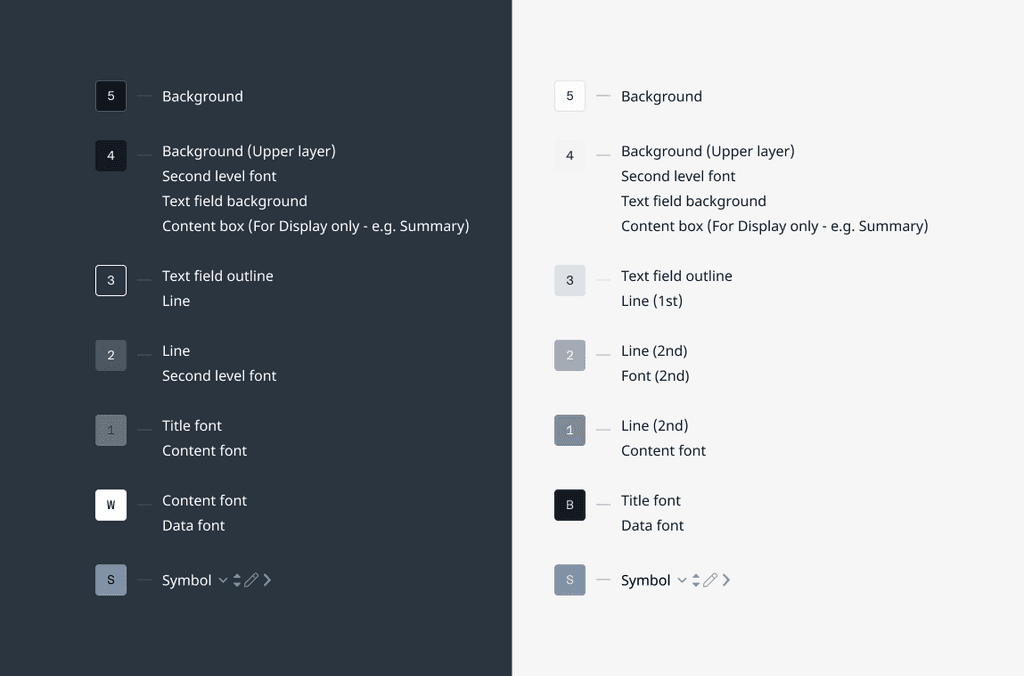1024x676 pixels.
Task: Click the "Text field outline" label, light panel
Action: click(x=676, y=276)
